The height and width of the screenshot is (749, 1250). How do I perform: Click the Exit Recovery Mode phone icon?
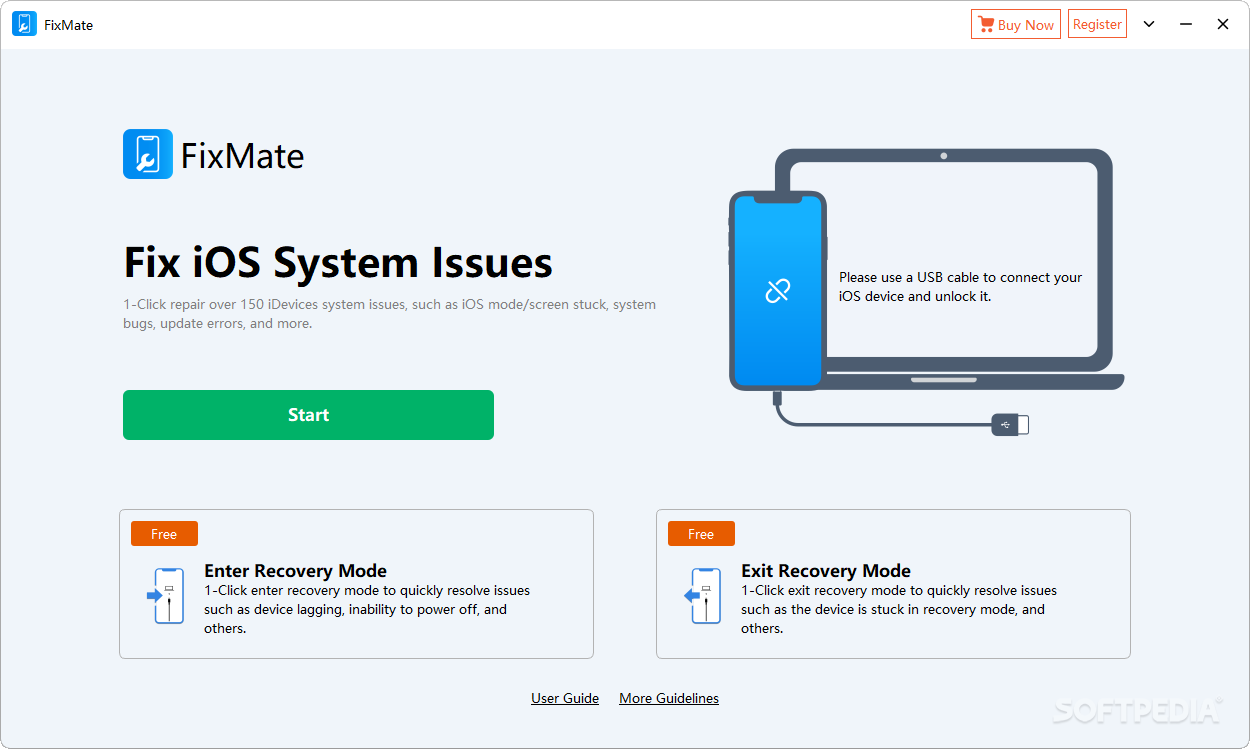pyautogui.click(x=703, y=596)
